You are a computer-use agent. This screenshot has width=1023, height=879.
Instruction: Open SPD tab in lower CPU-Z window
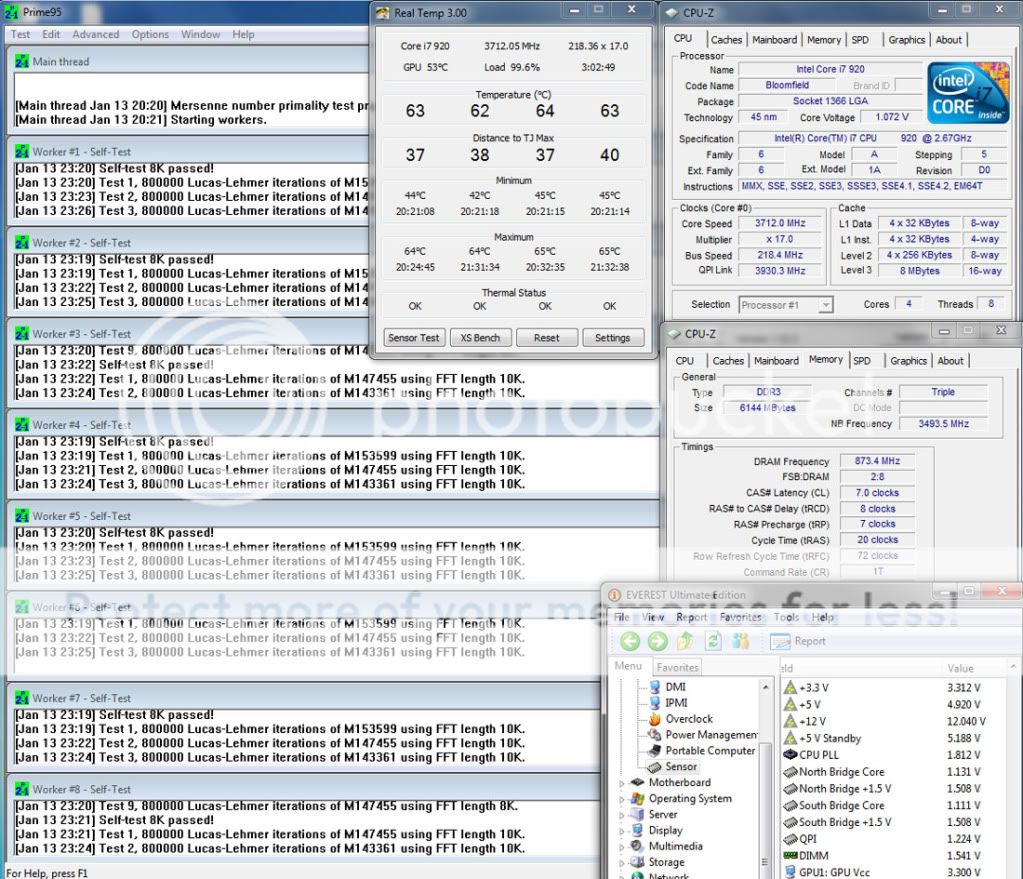(862, 360)
